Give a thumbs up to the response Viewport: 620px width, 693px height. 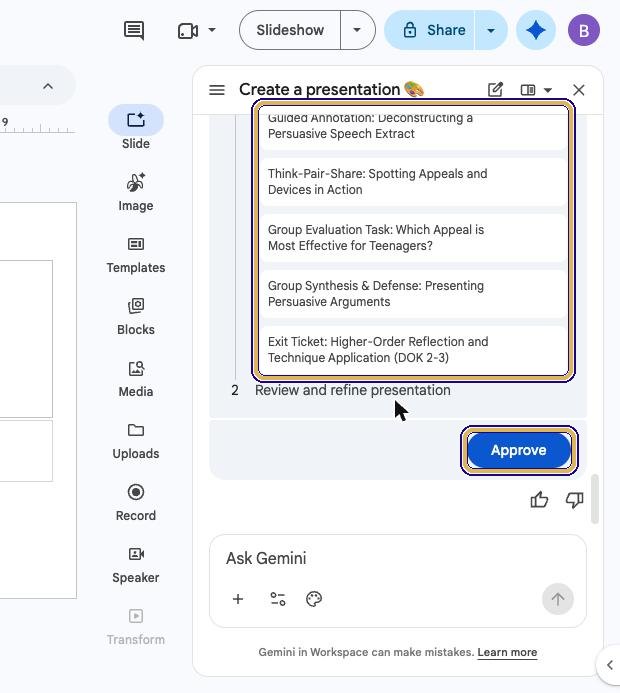click(x=539, y=500)
